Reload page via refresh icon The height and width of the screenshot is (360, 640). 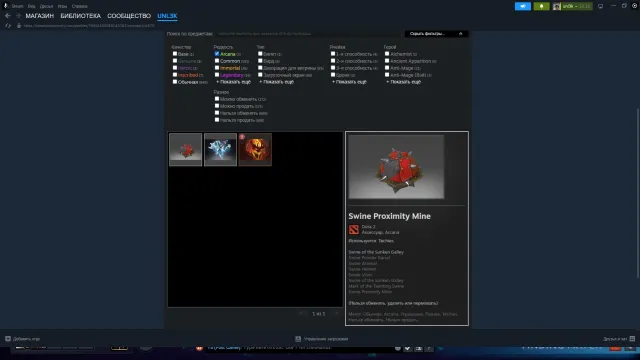[8, 26]
